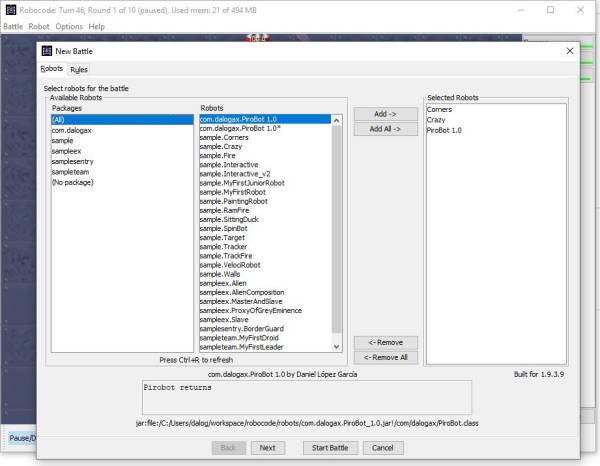Screen dimensions: 600x466
Task: Open the Battle menu
Action: (13, 26)
